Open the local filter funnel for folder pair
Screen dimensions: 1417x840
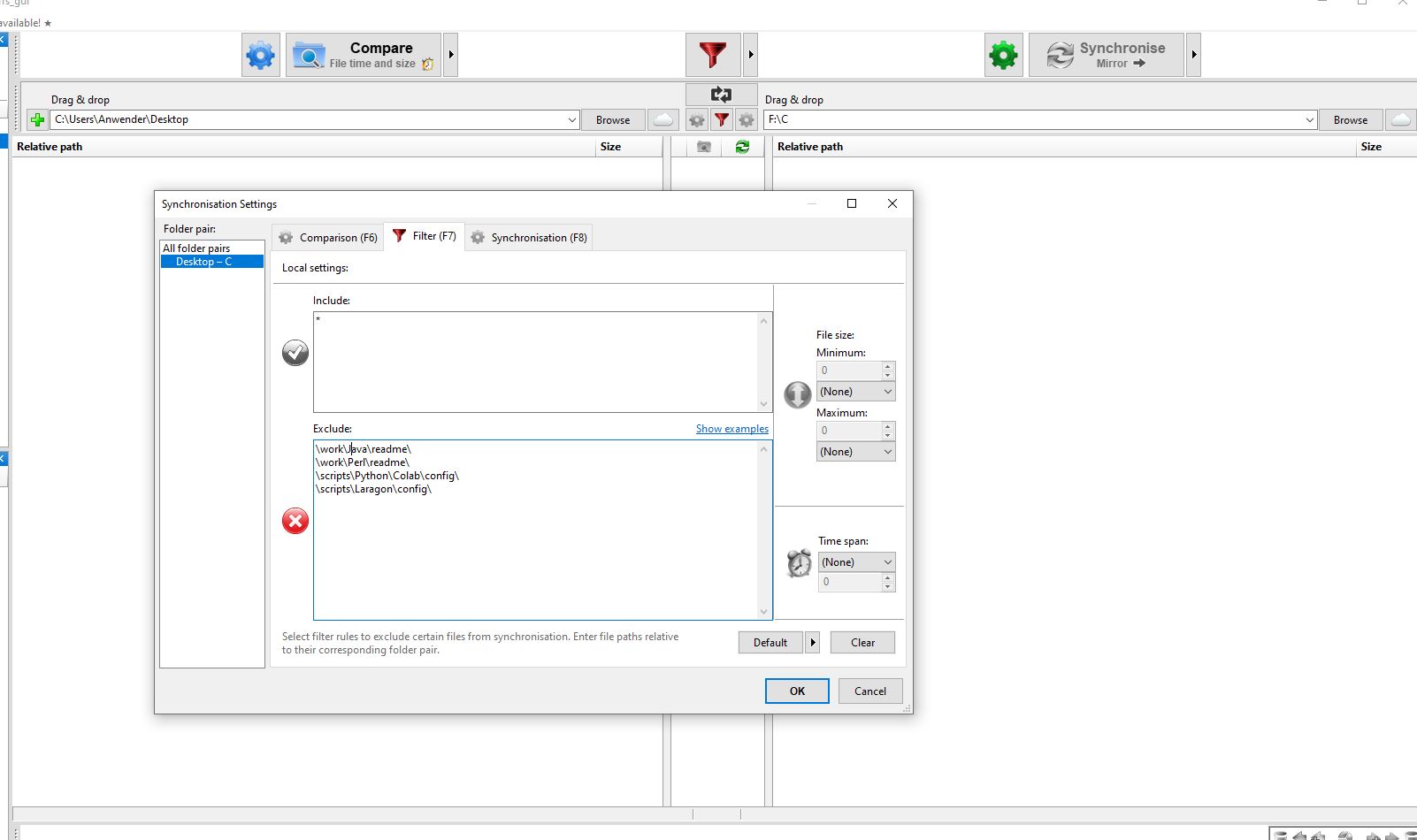pos(722,119)
